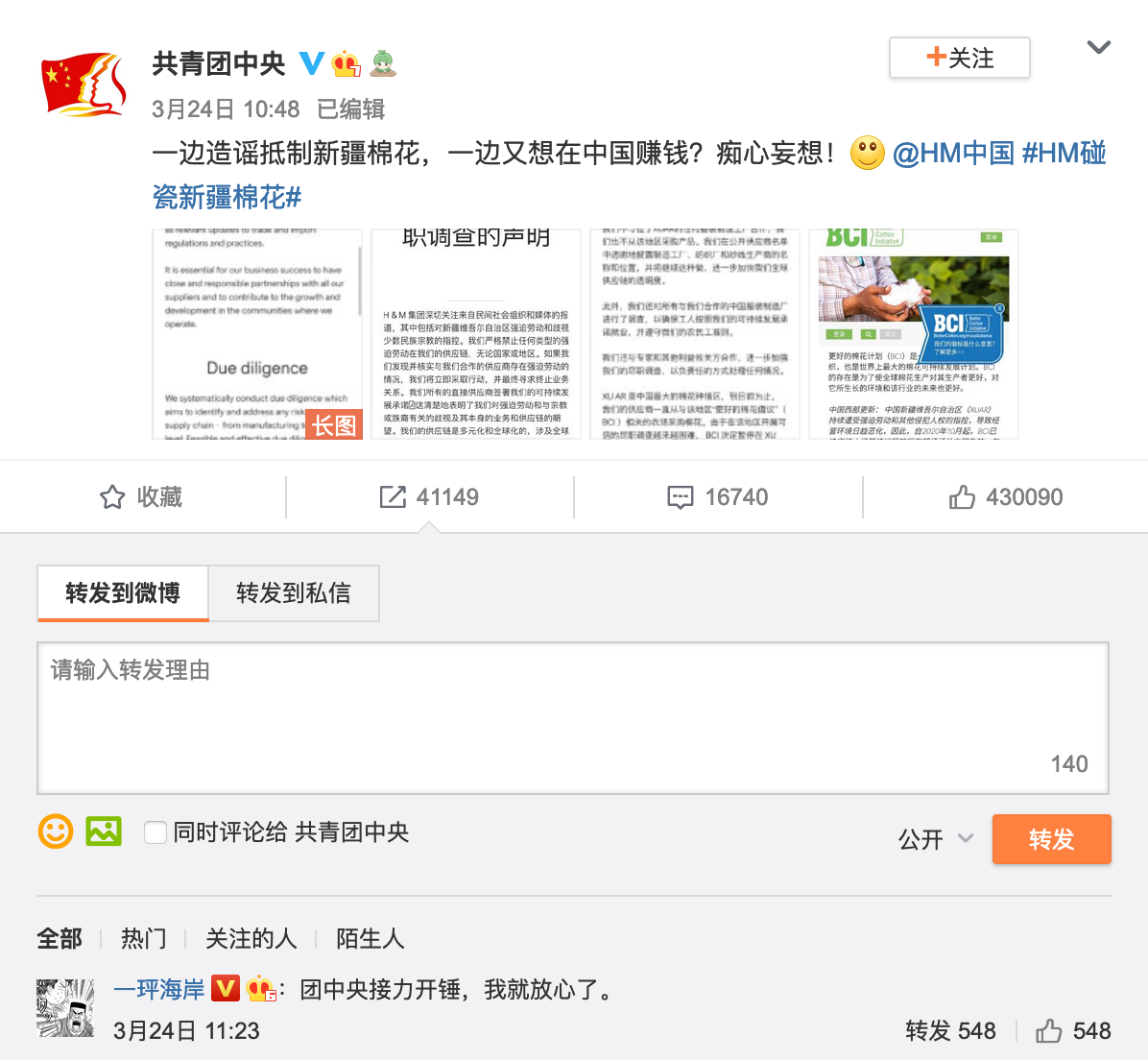Screen dimensions: 1148x1060
Task: Switch to 转发到微博 tab
Action: [123, 592]
